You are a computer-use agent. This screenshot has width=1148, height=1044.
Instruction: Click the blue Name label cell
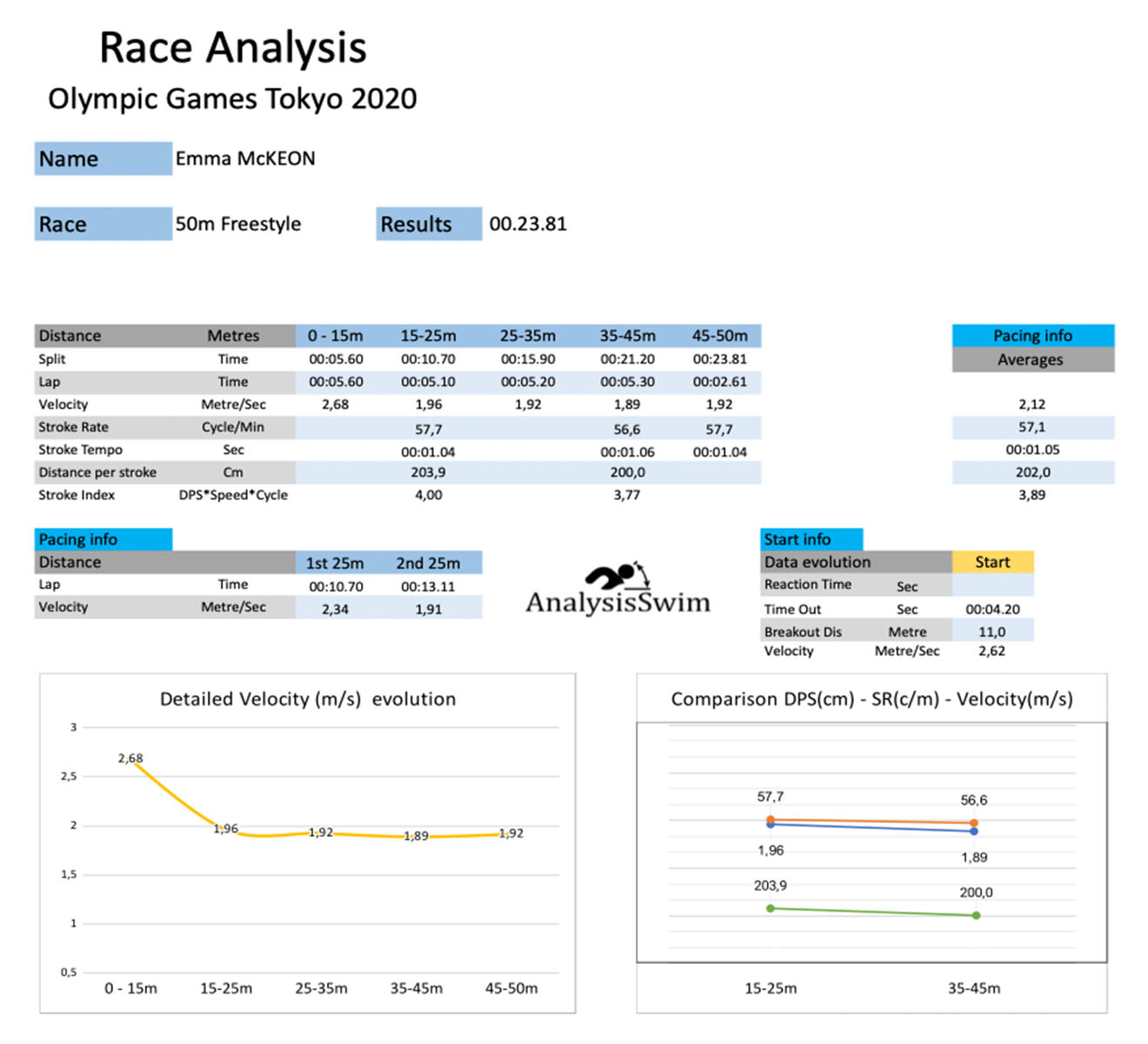[x=103, y=158]
